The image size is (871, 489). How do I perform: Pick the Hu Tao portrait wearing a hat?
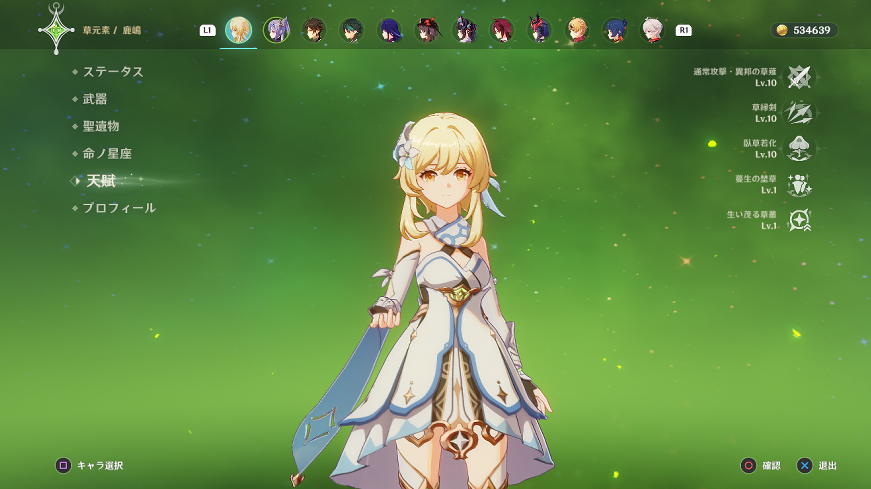point(427,30)
